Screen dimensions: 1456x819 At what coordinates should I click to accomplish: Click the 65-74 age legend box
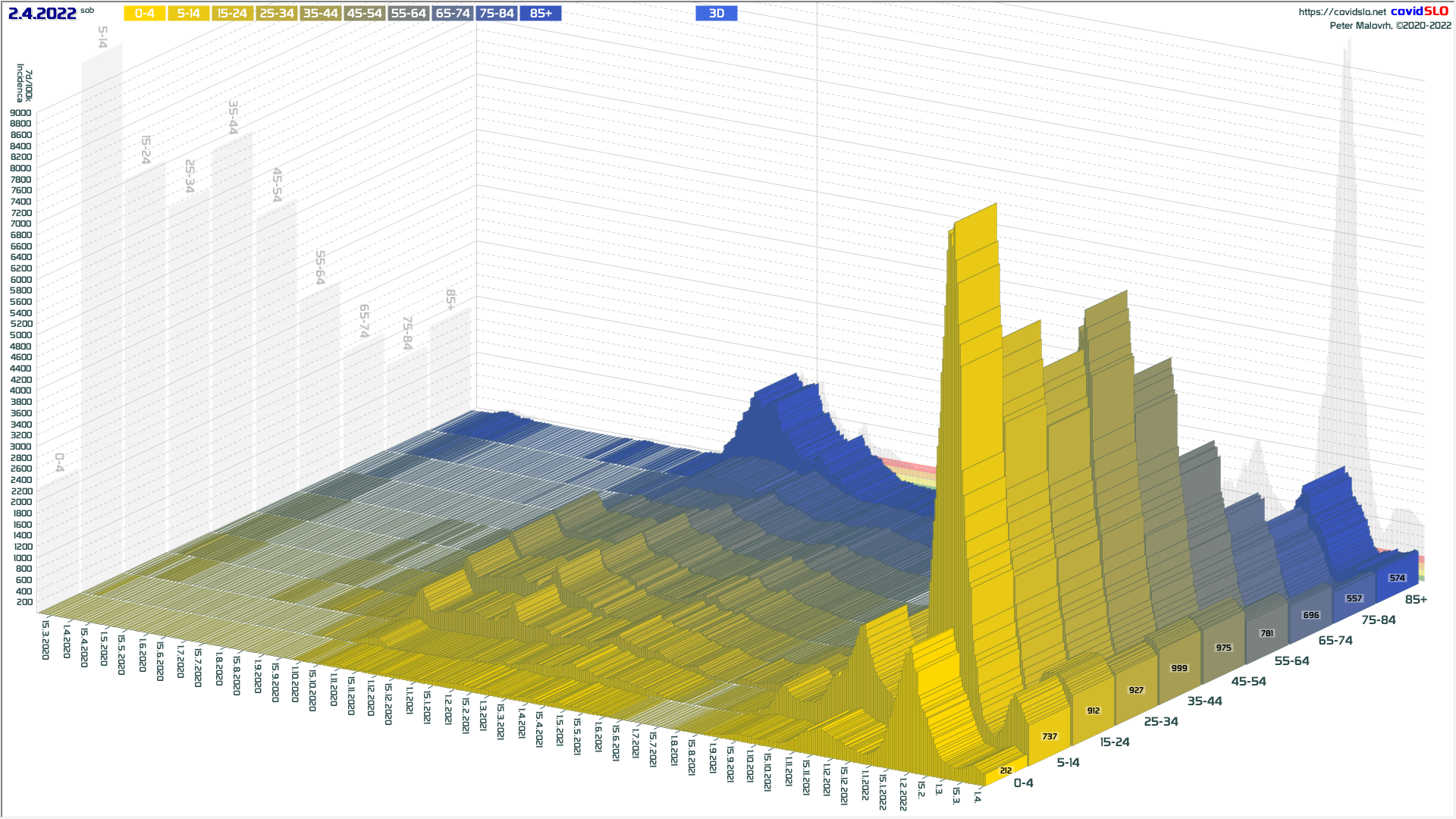(452, 14)
